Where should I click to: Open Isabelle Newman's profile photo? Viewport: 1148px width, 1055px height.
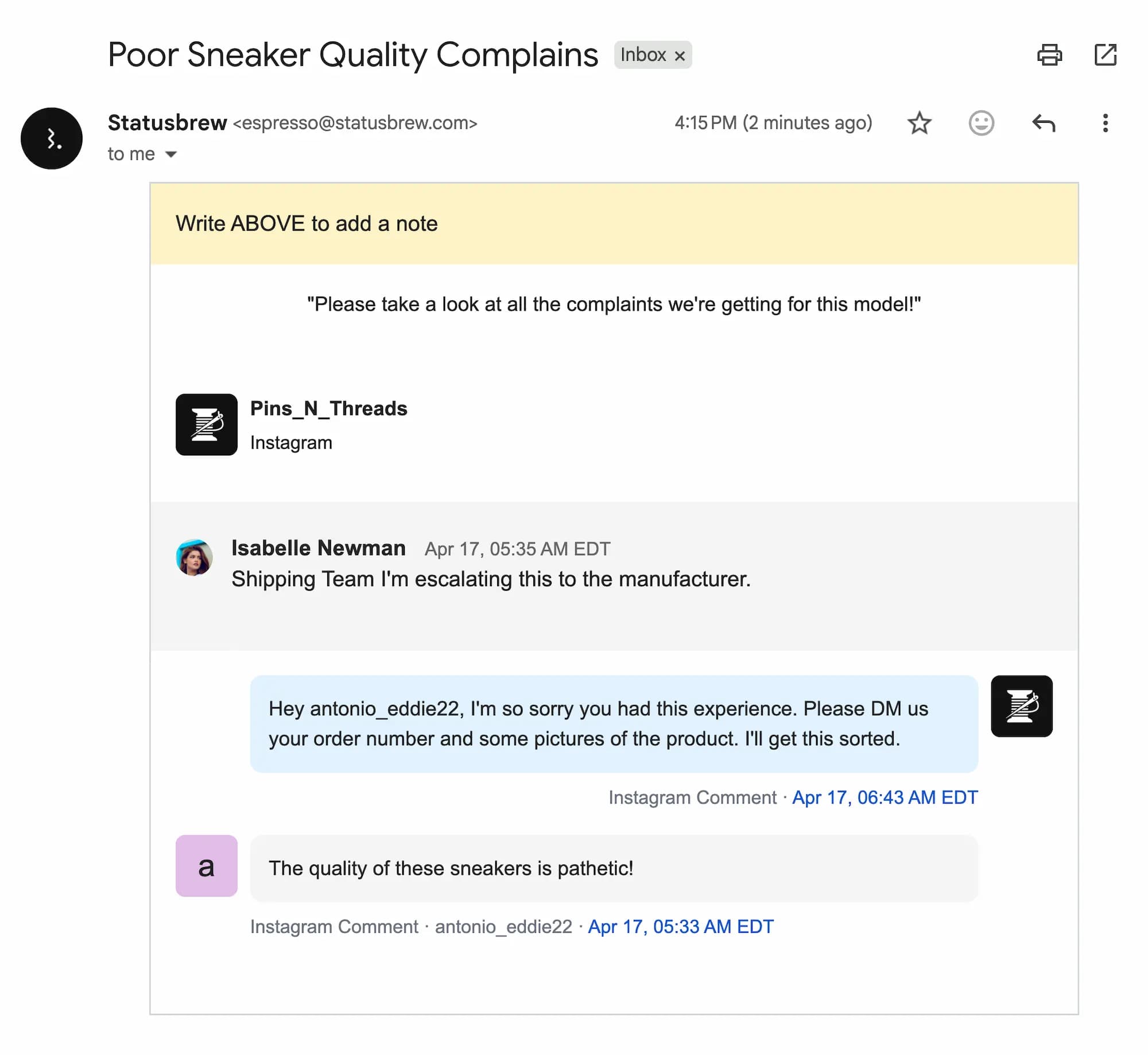tap(194, 557)
